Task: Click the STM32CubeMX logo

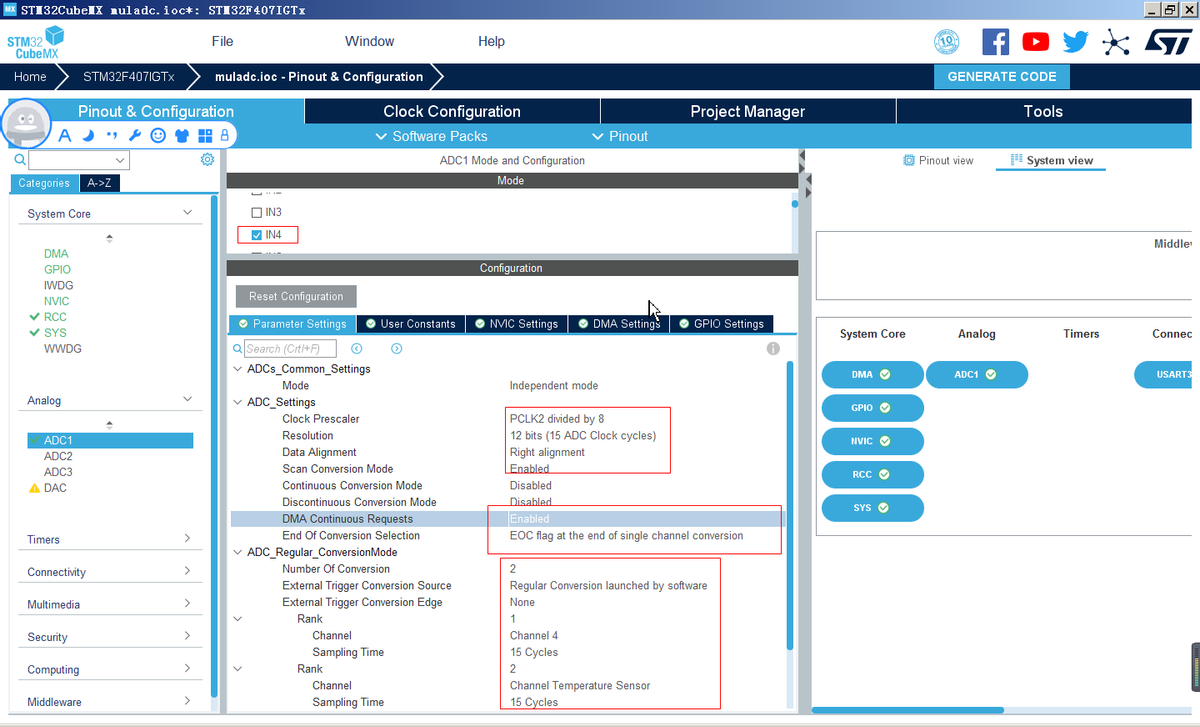Action: click(x=34, y=44)
